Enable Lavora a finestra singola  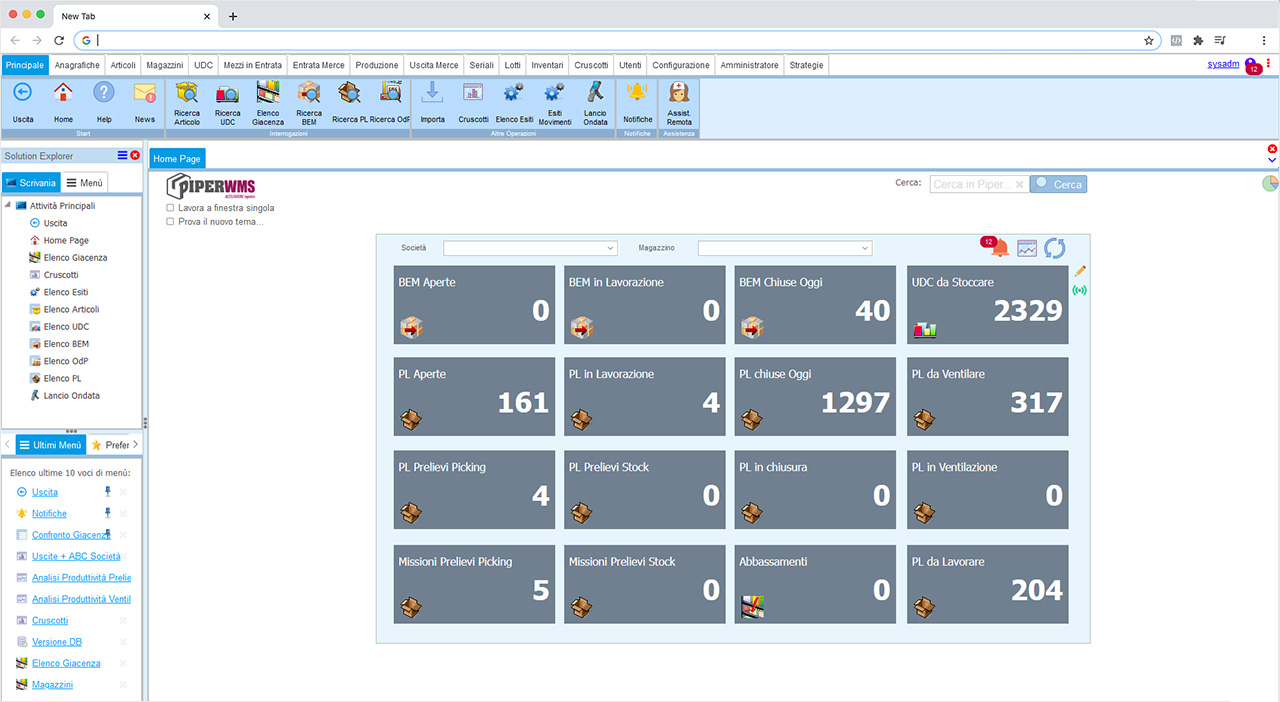tap(170, 208)
